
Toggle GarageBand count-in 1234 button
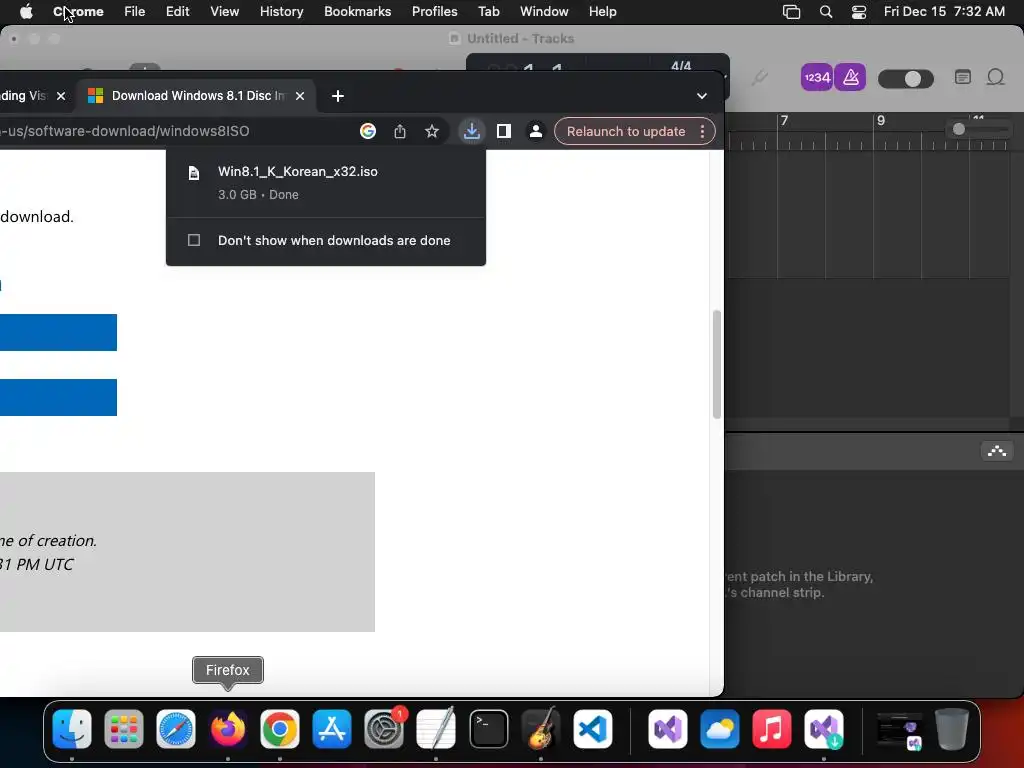816,78
